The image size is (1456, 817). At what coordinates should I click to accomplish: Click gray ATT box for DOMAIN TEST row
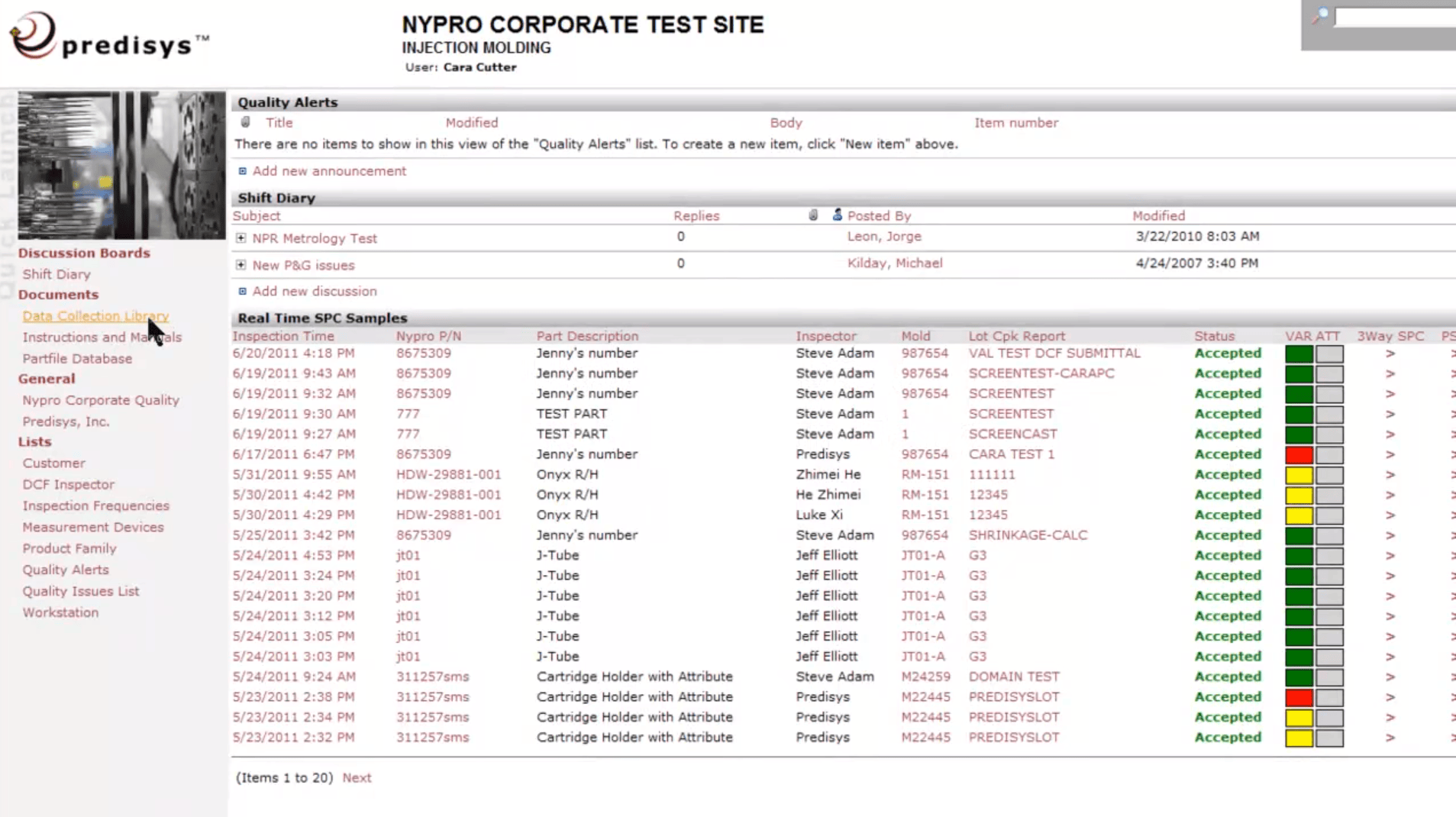(x=1329, y=677)
